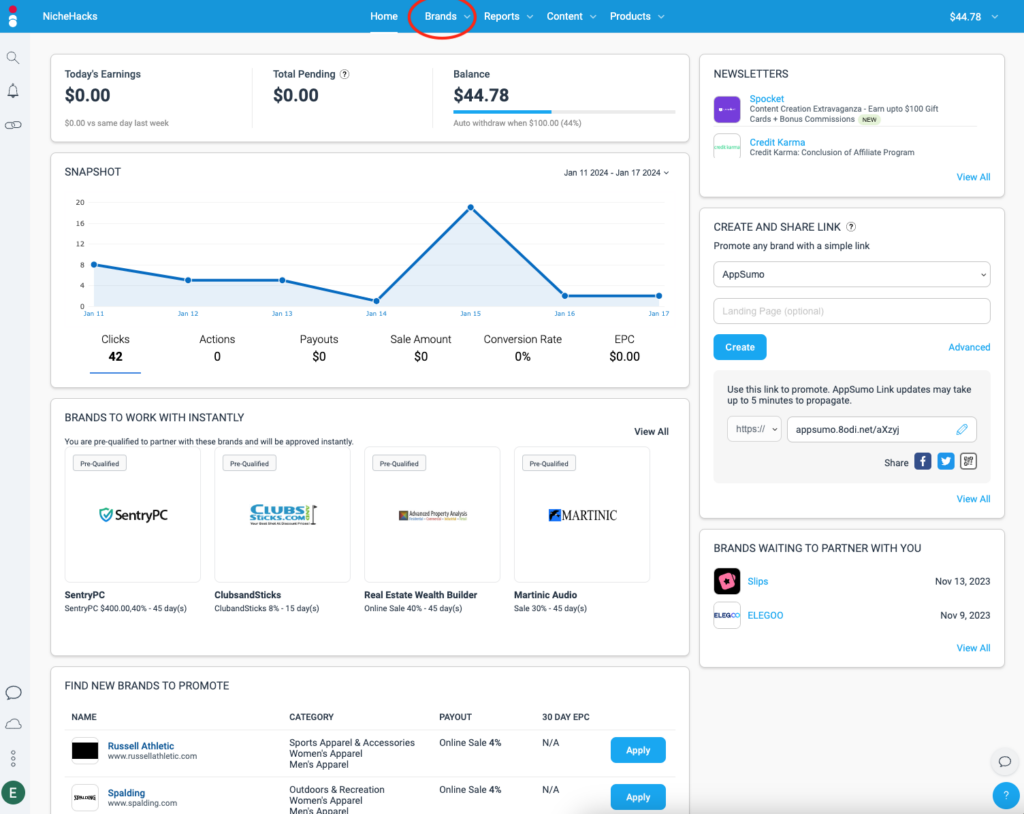Screen dimensions: 1024x814
Task: Select the Actions metric tab
Action: click(x=217, y=348)
